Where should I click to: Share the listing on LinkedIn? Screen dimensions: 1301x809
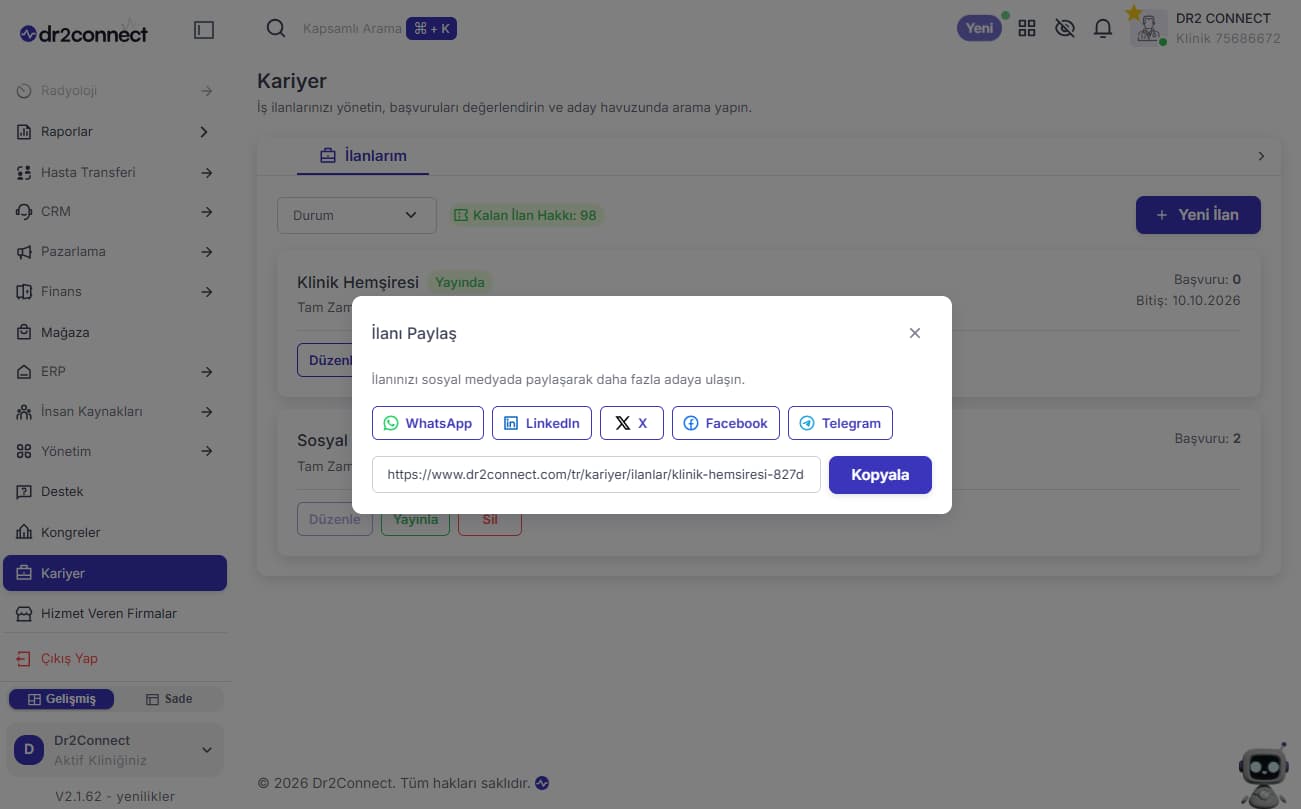[x=542, y=423]
